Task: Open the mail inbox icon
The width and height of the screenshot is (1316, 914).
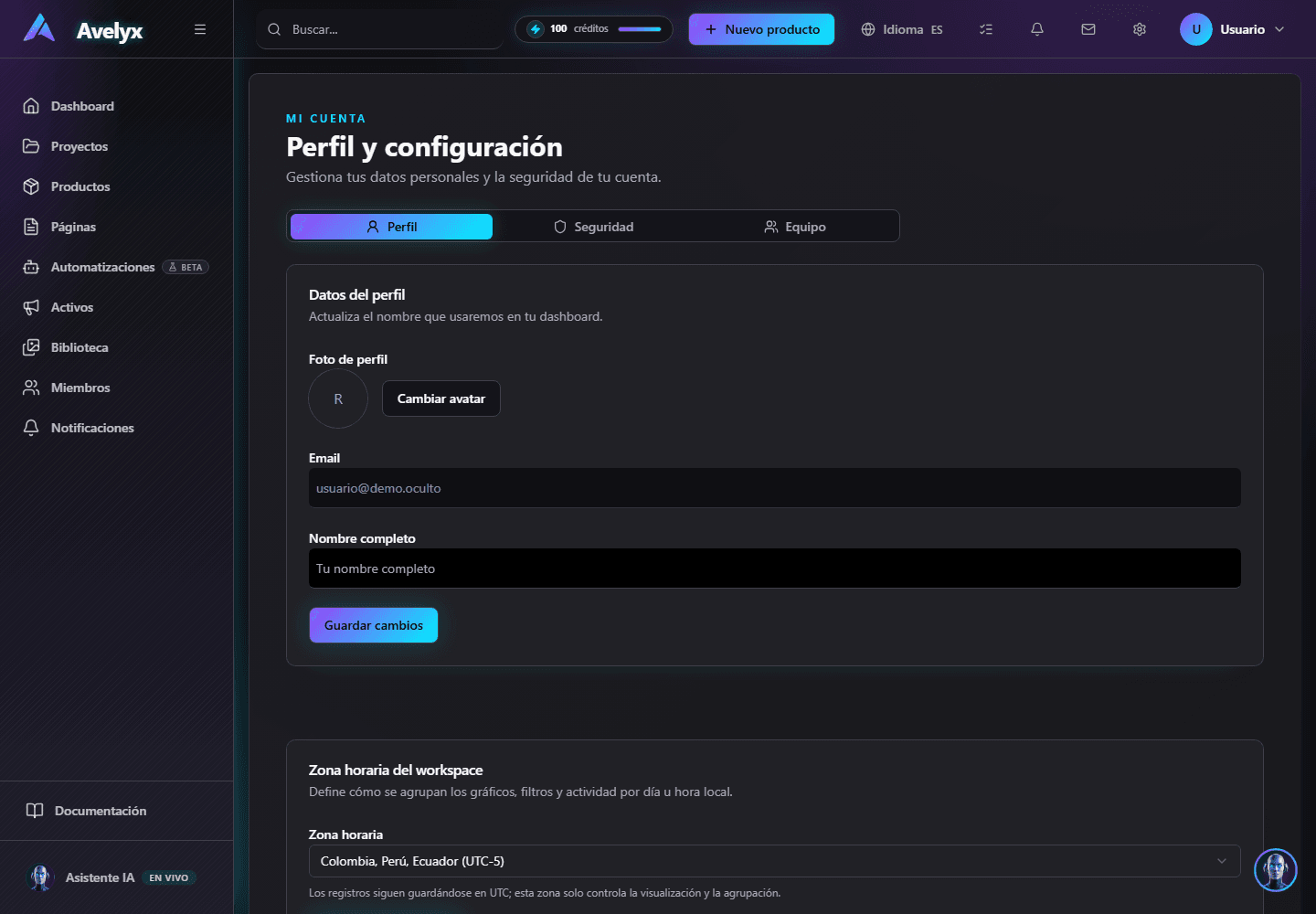Action: [1088, 29]
